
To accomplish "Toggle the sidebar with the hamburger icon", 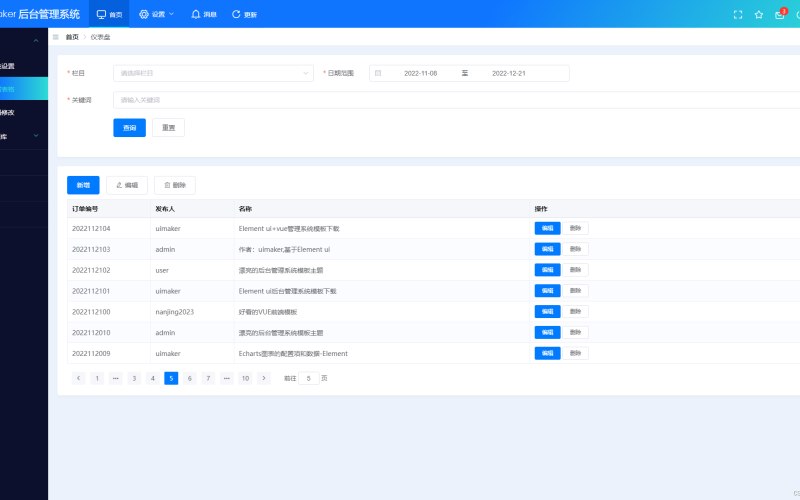I will click(56, 37).
